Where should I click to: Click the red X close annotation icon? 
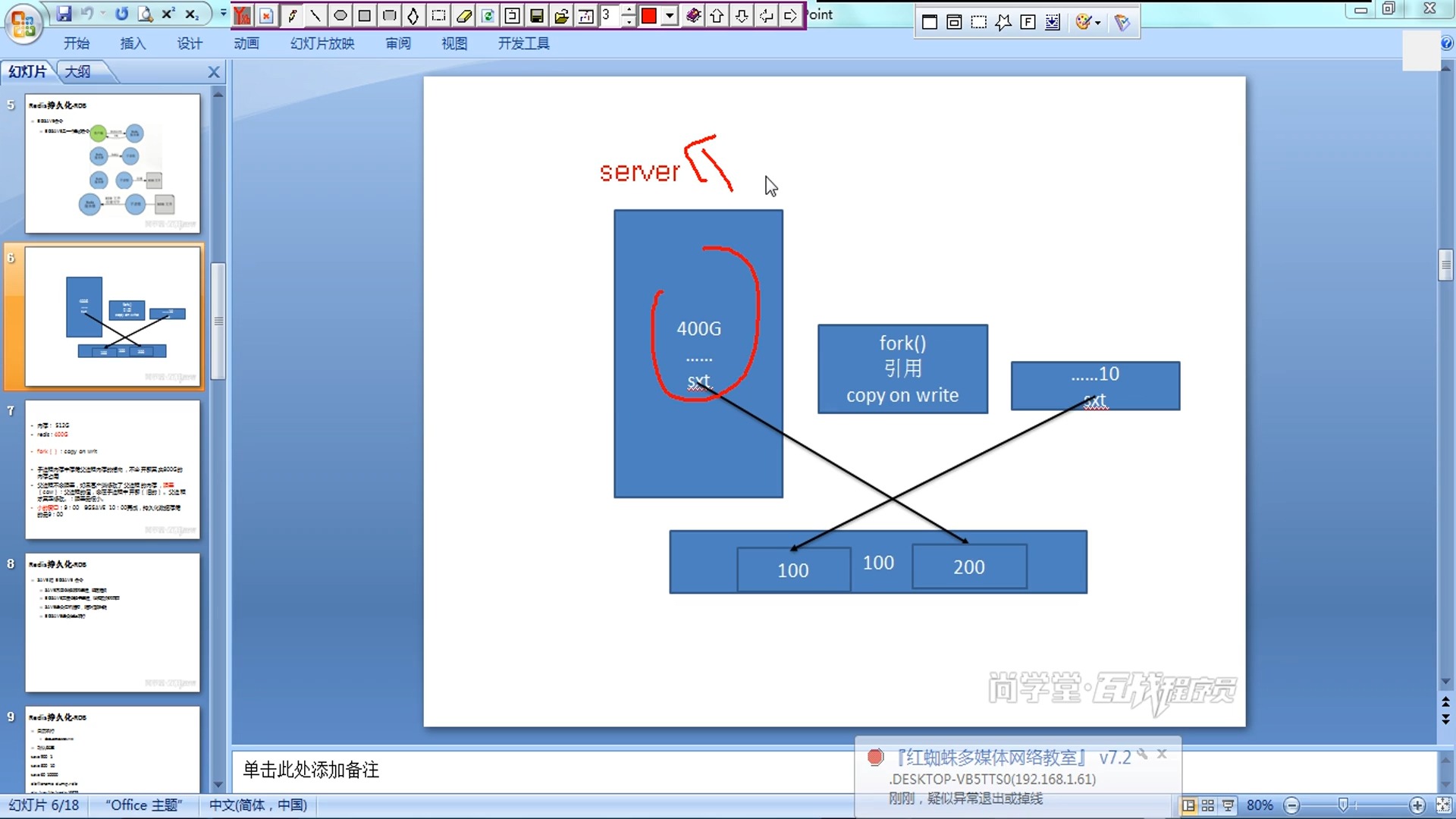pos(266,16)
